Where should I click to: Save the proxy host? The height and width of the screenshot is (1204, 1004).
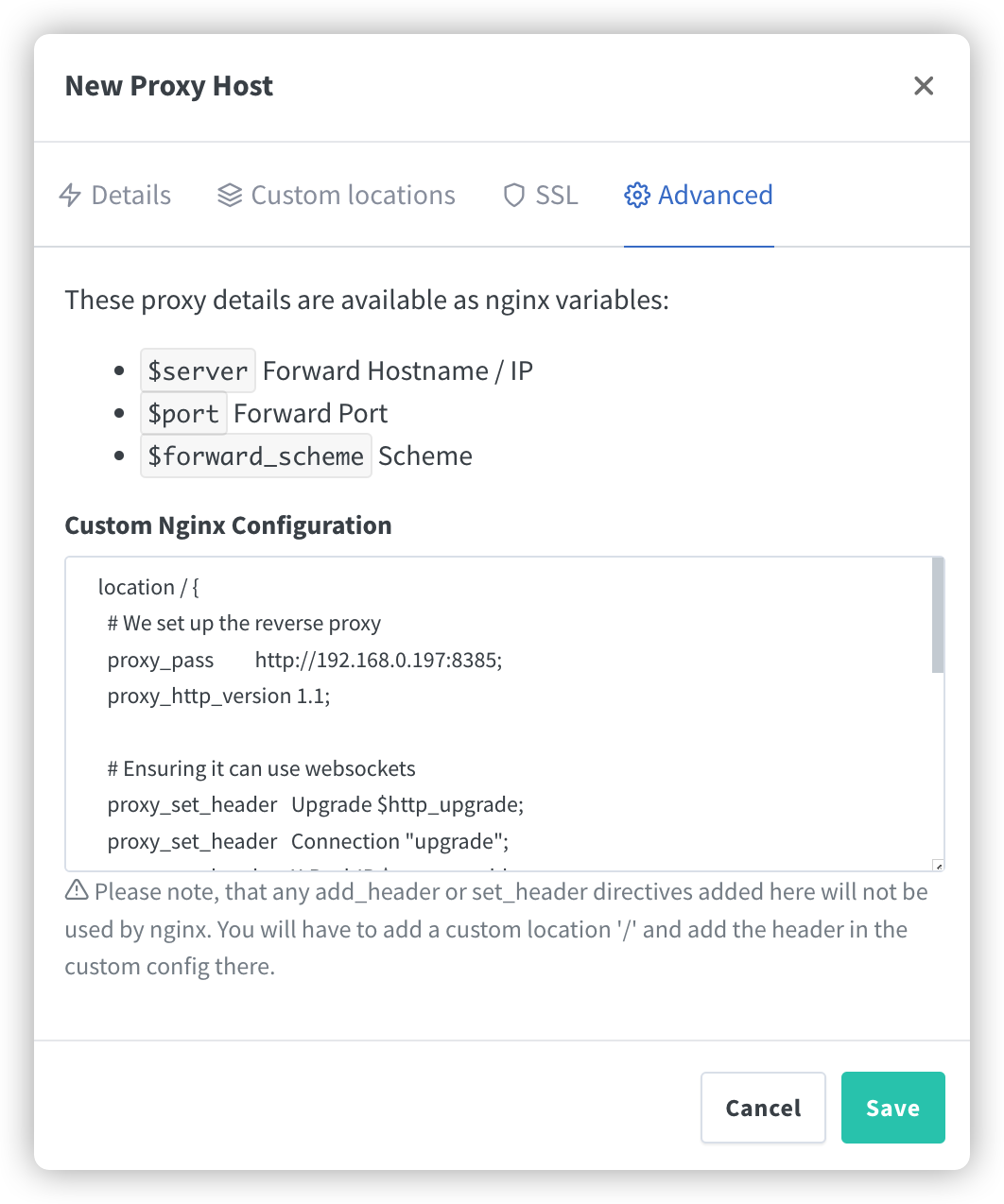click(893, 1108)
